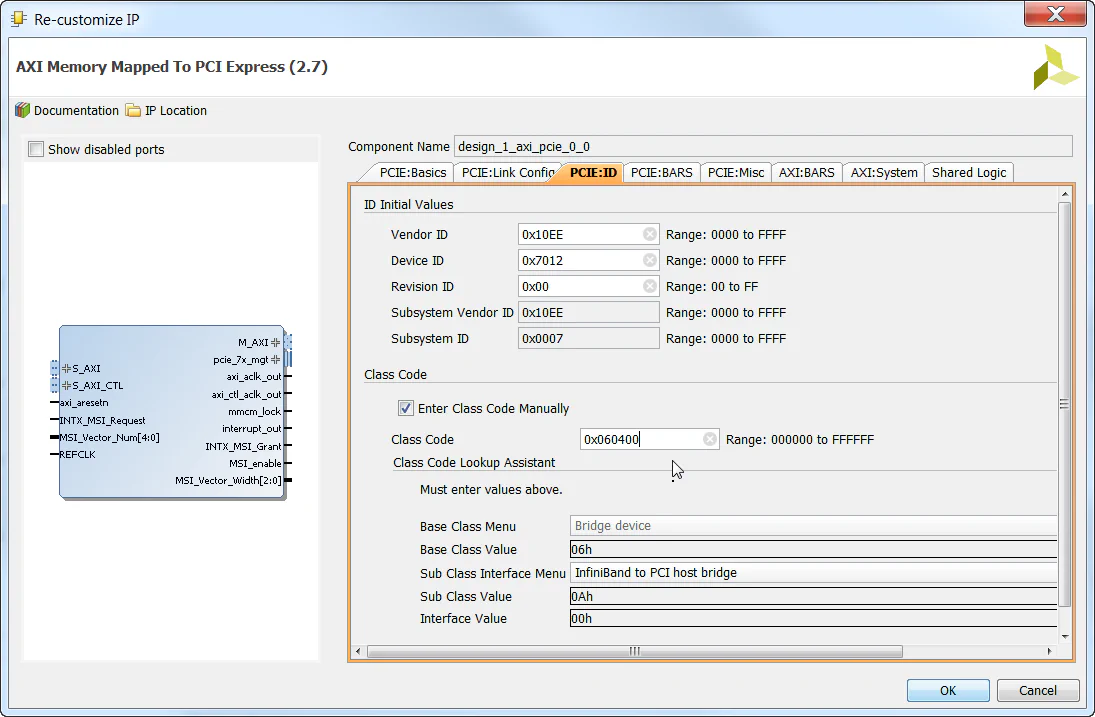Switch to the PCIE:BARS tab
1095x717 pixels.
pyautogui.click(x=660, y=172)
